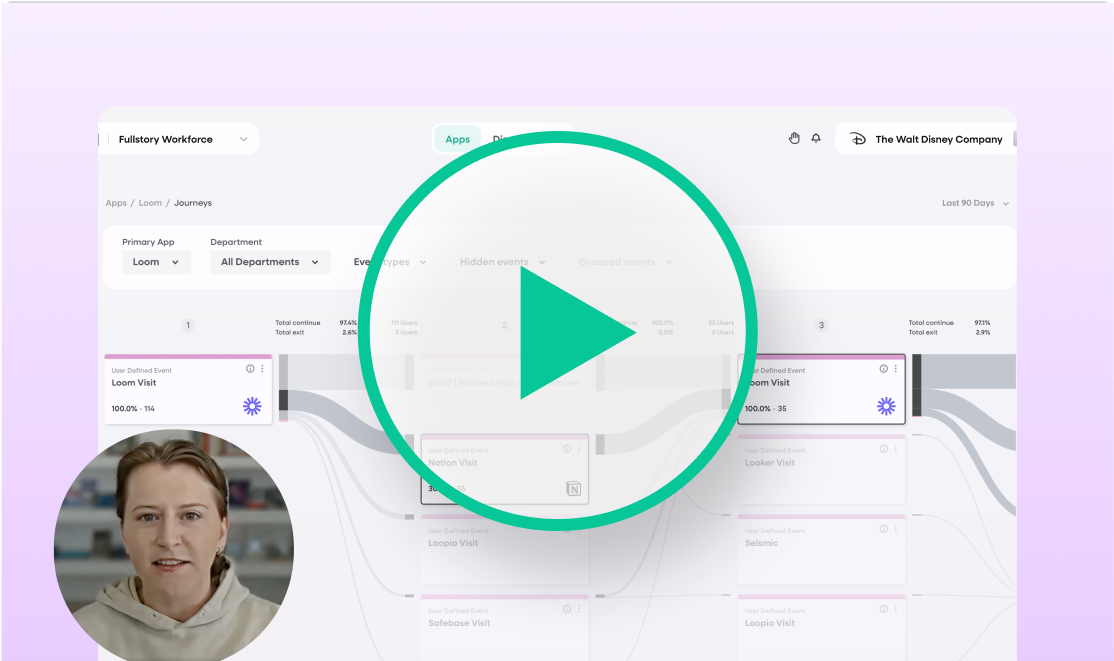Select the hand tool icon in the top bar
The height and width of the screenshot is (661, 1114).
[x=794, y=138]
